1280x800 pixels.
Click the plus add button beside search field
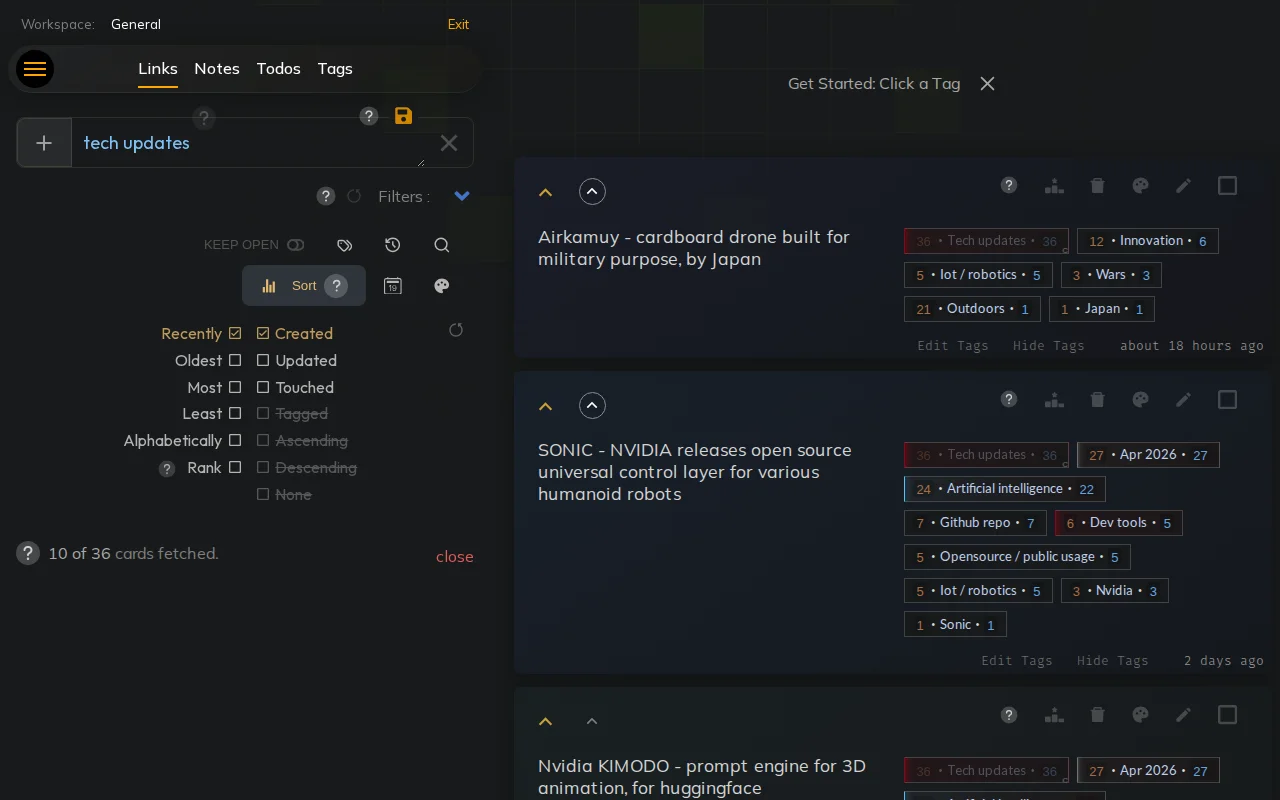[x=44, y=143]
